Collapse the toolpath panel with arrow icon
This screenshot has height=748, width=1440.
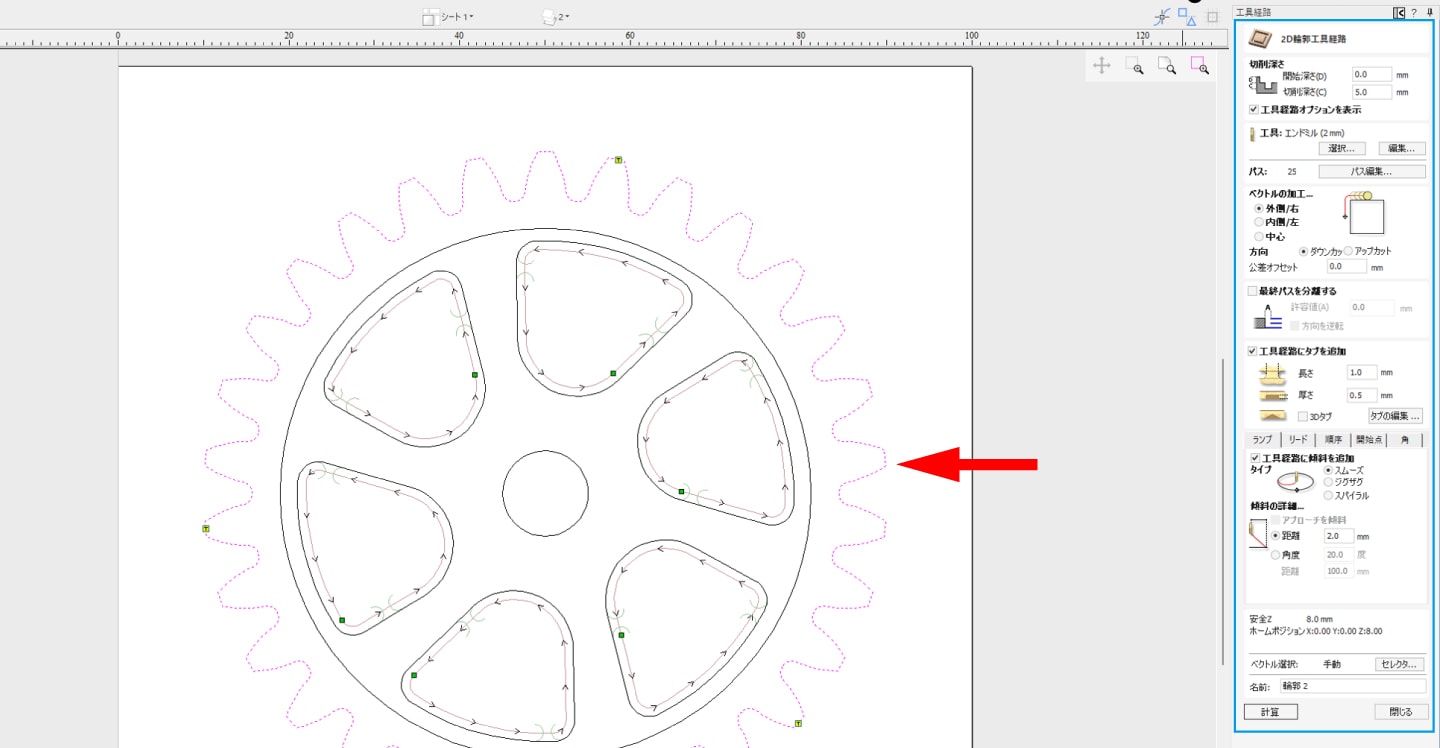click(1399, 12)
